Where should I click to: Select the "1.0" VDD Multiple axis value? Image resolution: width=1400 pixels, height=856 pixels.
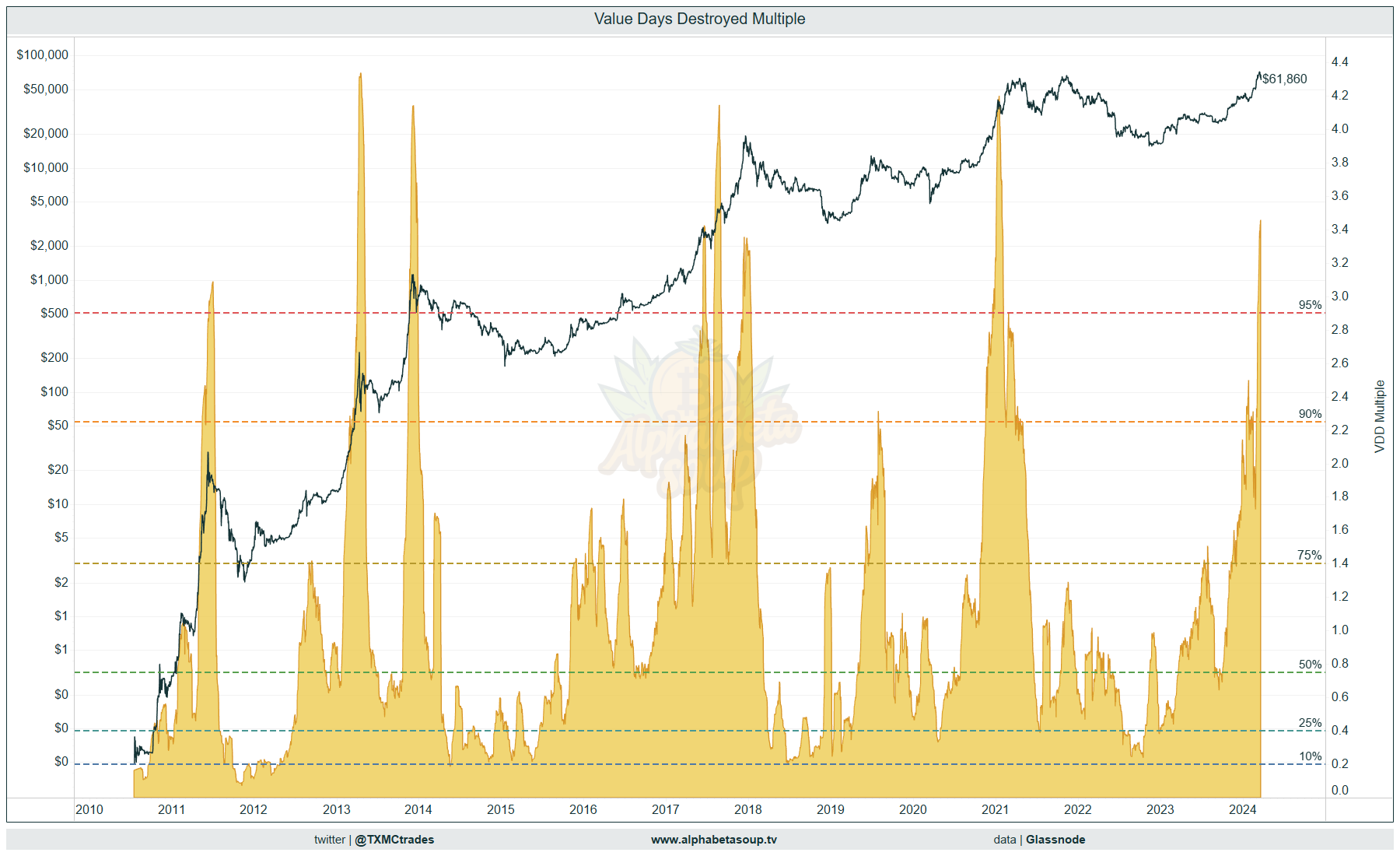pyautogui.click(x=1339, y=630)
